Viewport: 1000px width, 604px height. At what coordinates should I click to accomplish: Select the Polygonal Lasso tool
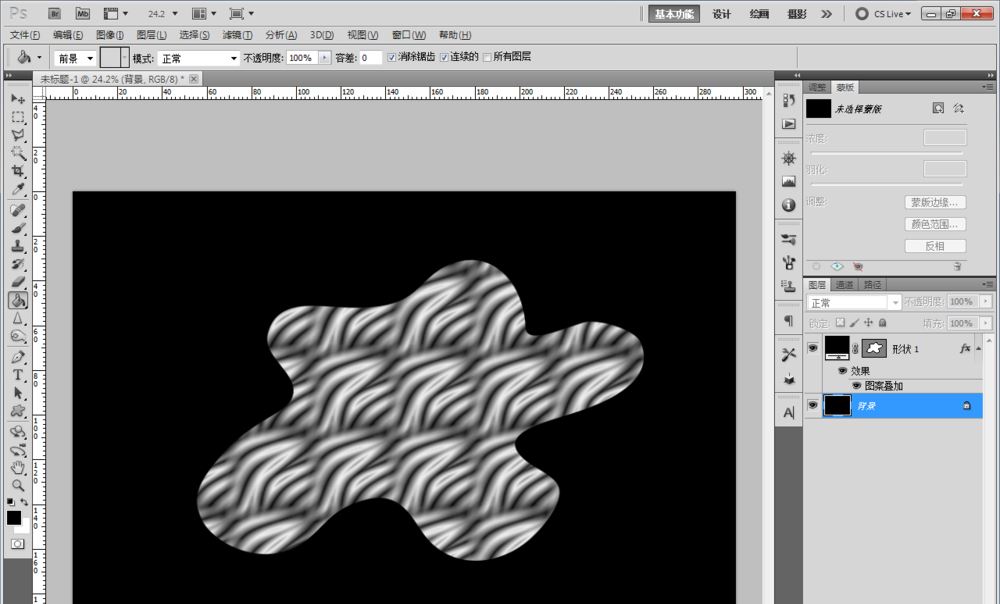18,135
